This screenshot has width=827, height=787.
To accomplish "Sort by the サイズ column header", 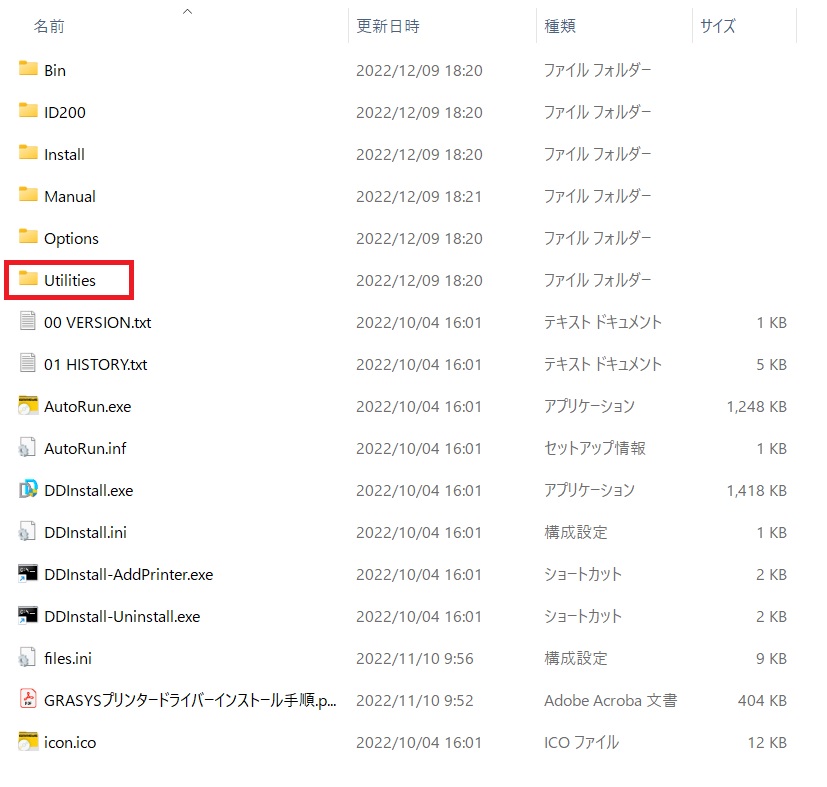I will tap(718, 26).
